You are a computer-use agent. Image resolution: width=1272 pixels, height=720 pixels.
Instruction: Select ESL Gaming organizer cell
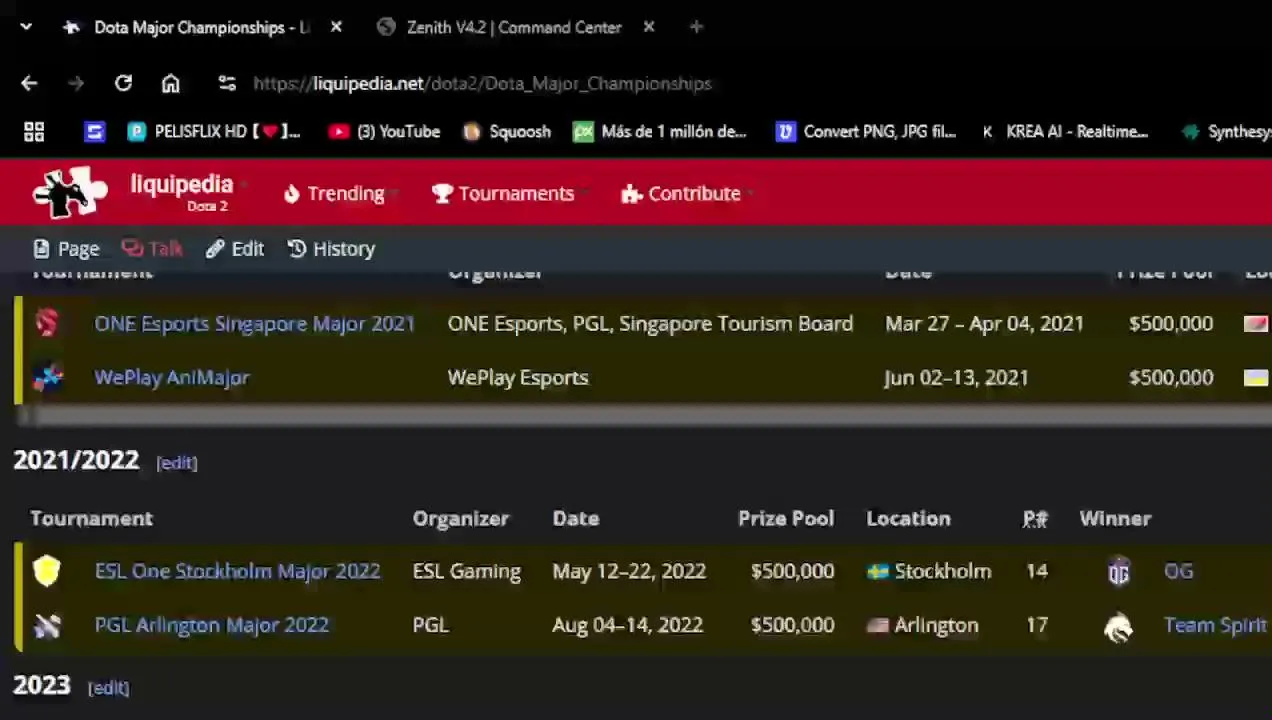pos(467,571)
